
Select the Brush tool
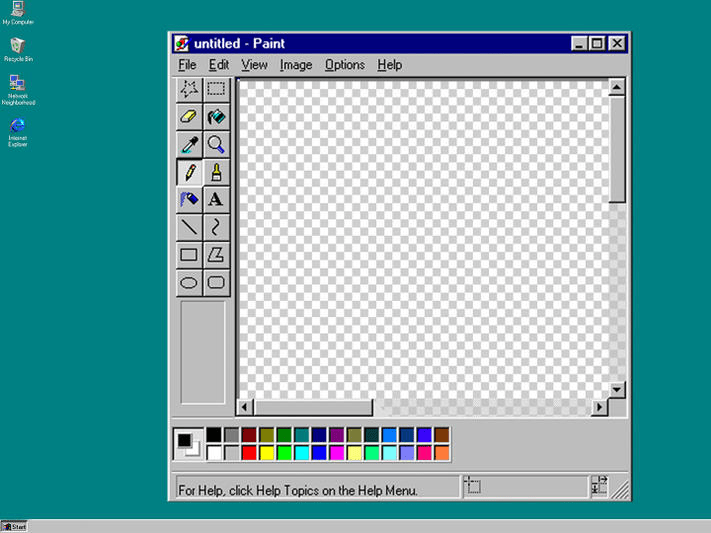216,172
